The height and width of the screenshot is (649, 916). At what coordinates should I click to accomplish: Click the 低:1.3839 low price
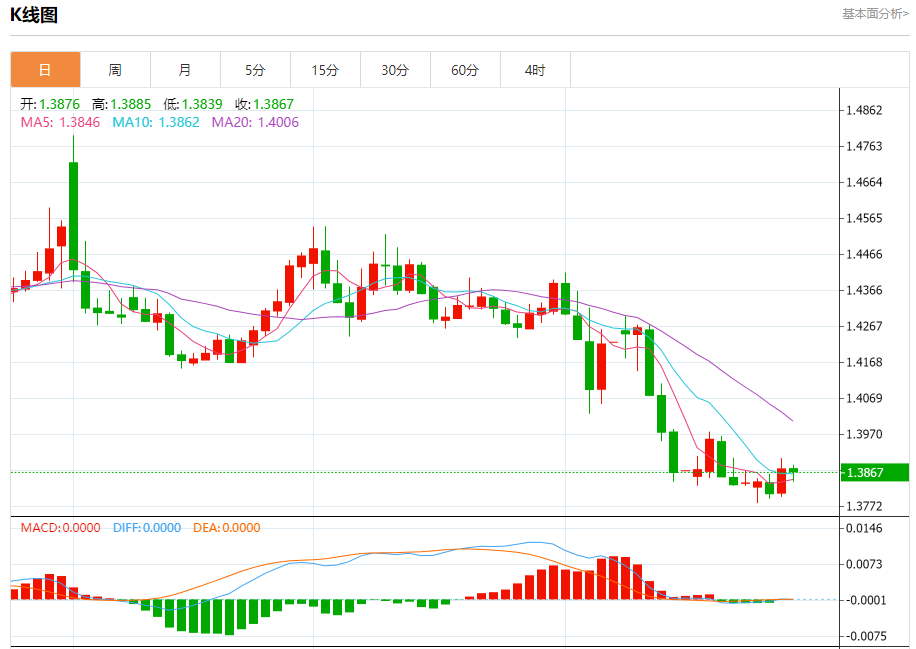tap(193, 104)
